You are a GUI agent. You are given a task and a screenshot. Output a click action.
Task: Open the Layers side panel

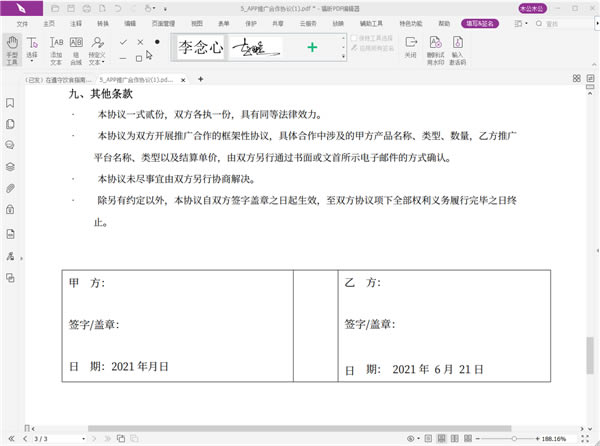(10, 166)
